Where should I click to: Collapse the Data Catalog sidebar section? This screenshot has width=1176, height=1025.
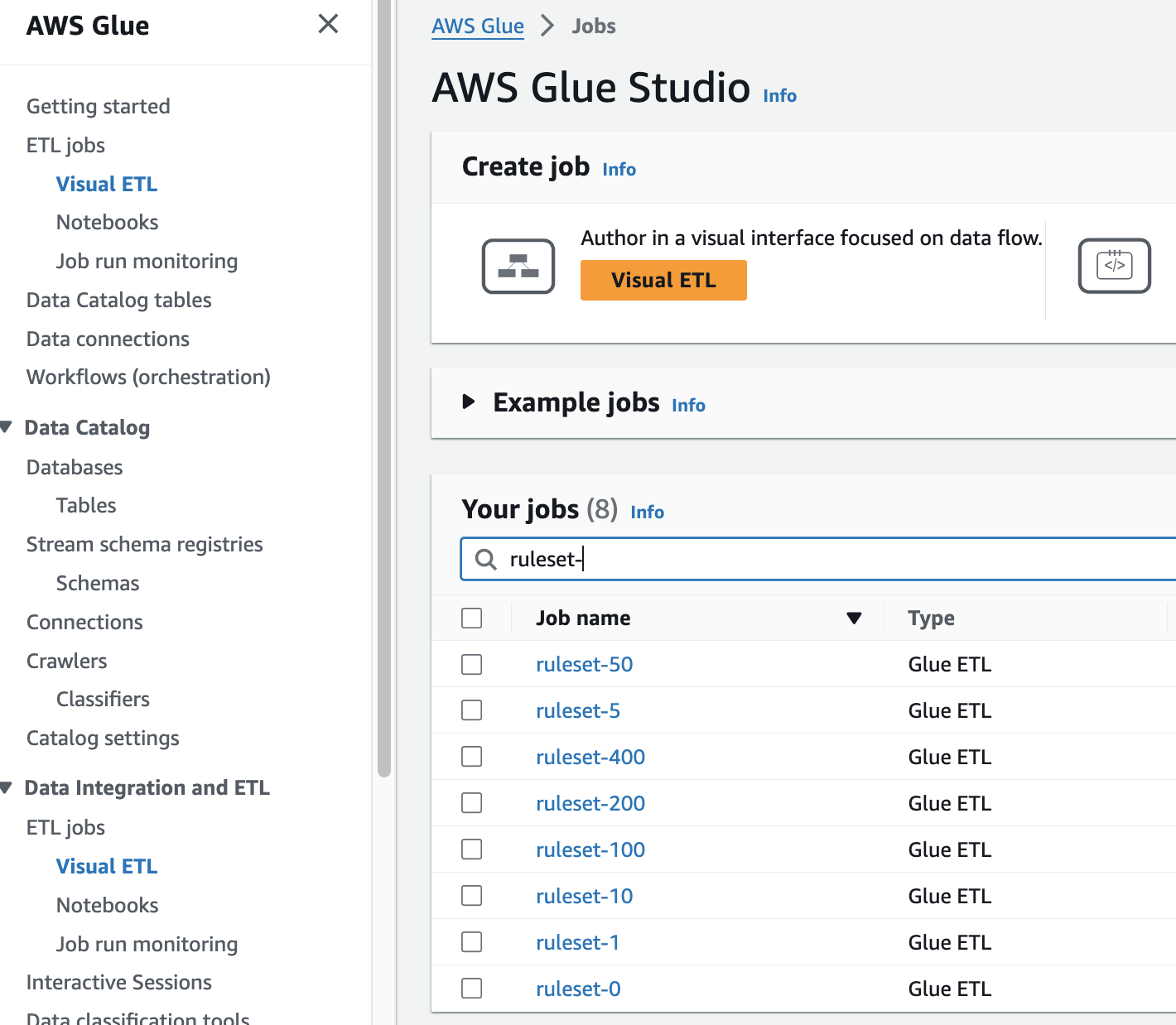7,428
